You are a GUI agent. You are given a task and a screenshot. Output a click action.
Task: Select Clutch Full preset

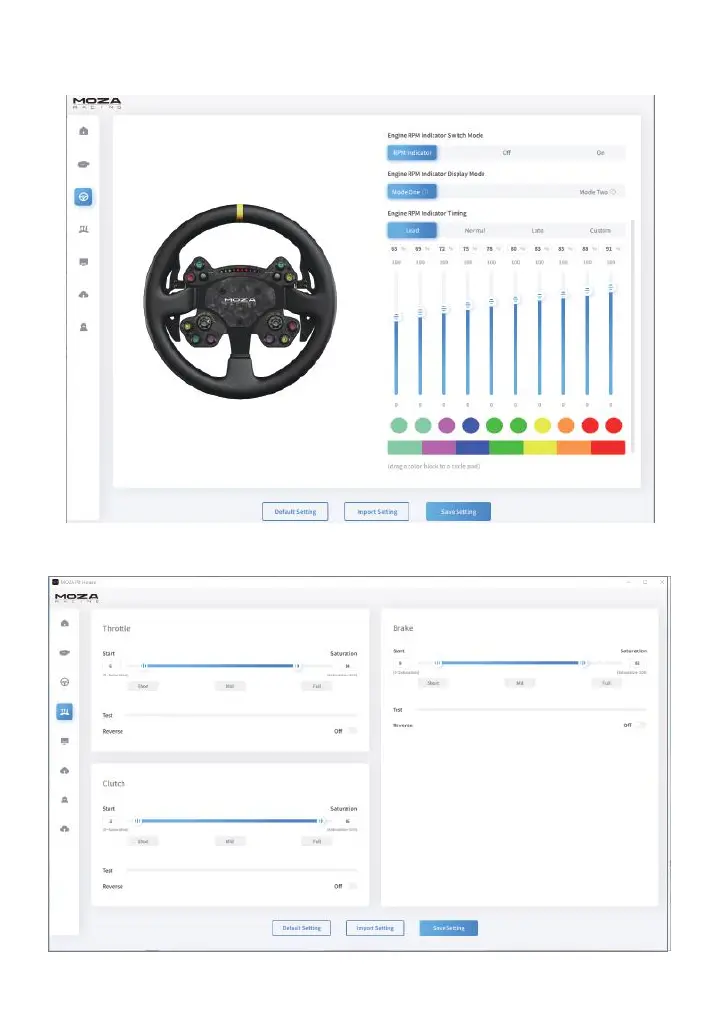[x=317, y=841]
